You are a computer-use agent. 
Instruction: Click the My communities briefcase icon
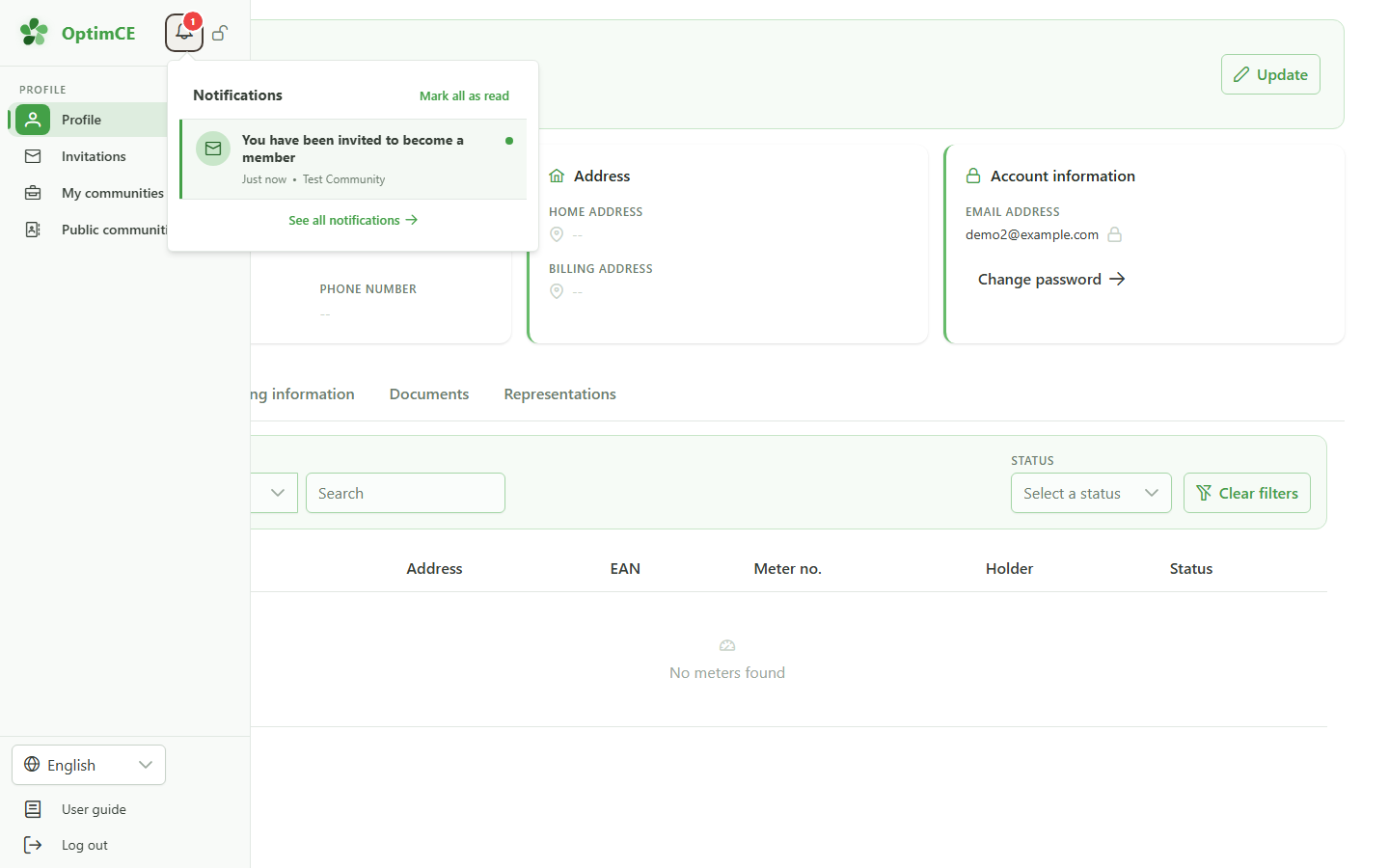point(33,193)
